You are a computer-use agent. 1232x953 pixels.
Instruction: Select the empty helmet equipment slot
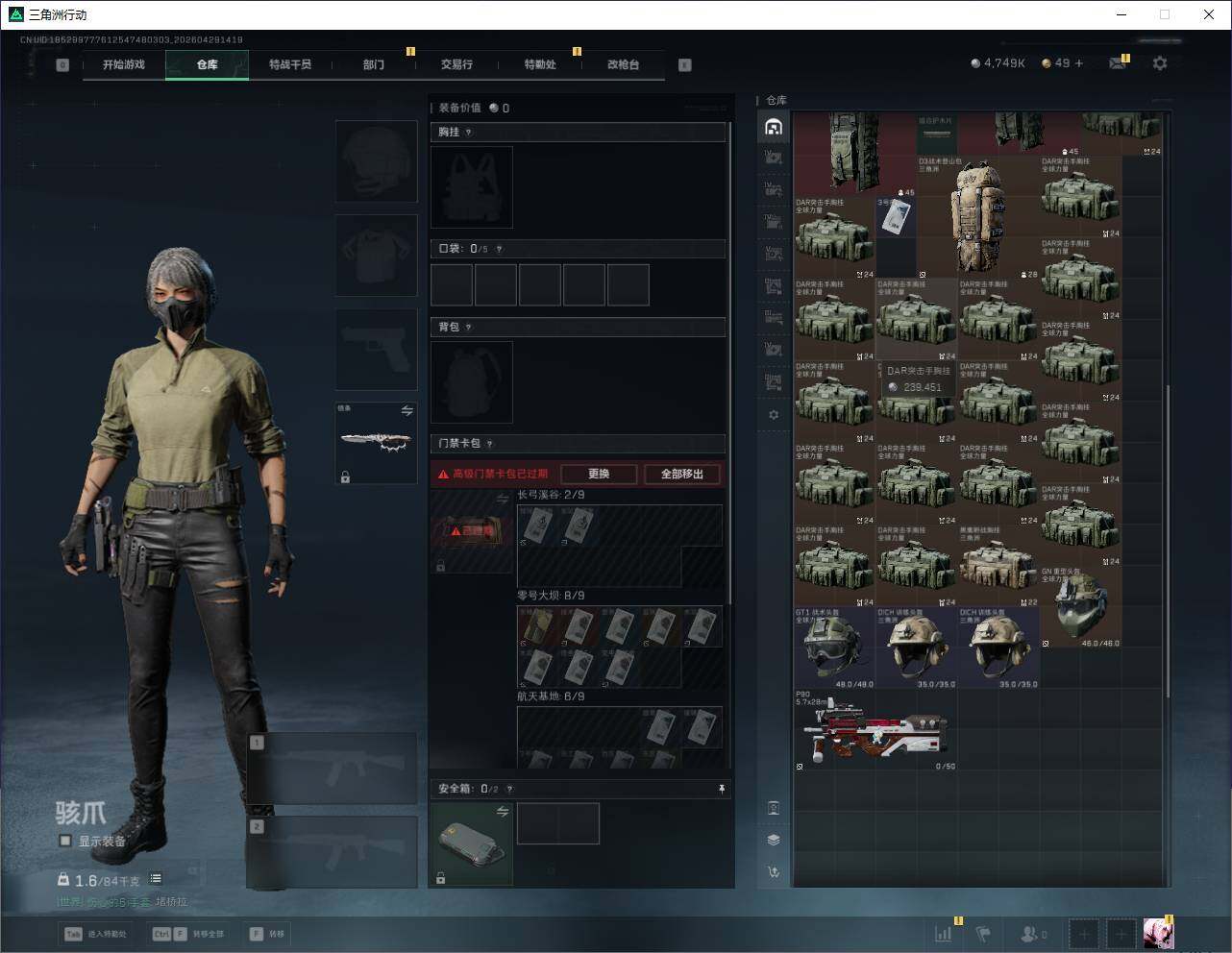[x=376, y=160]
